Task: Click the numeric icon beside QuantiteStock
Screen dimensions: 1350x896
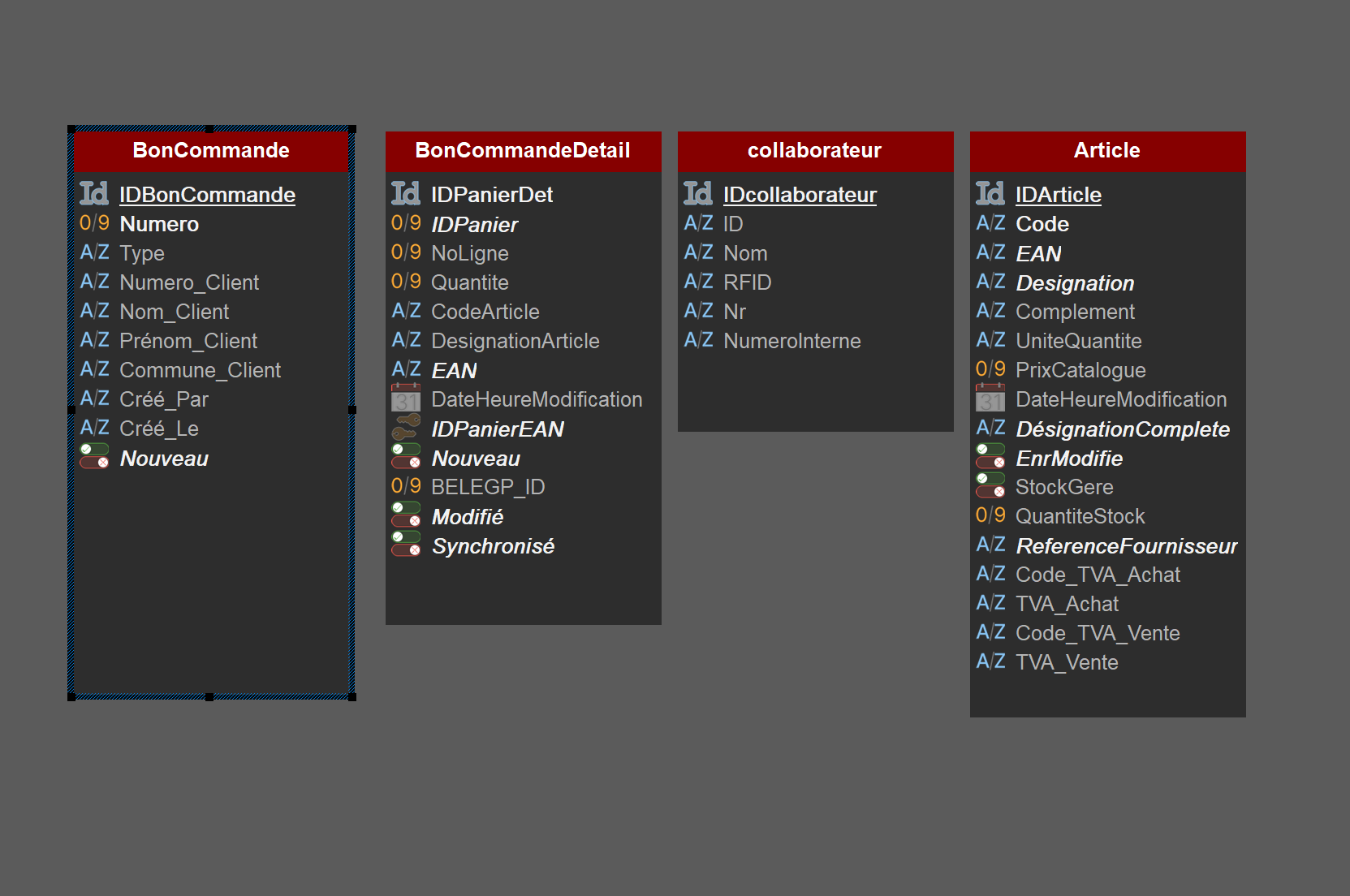Action: pos(990,515)
